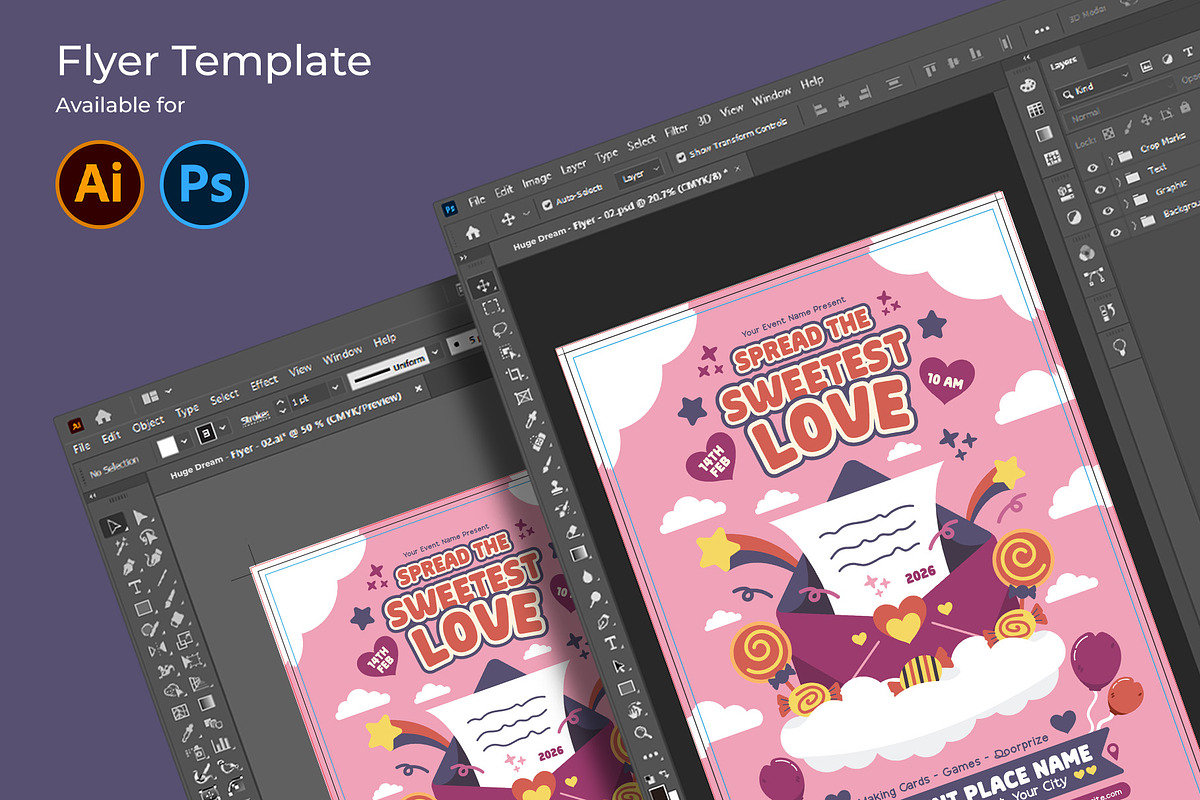Open the Color panel icon in Photoshop

pyautogui.click(x=1028, y=85)
